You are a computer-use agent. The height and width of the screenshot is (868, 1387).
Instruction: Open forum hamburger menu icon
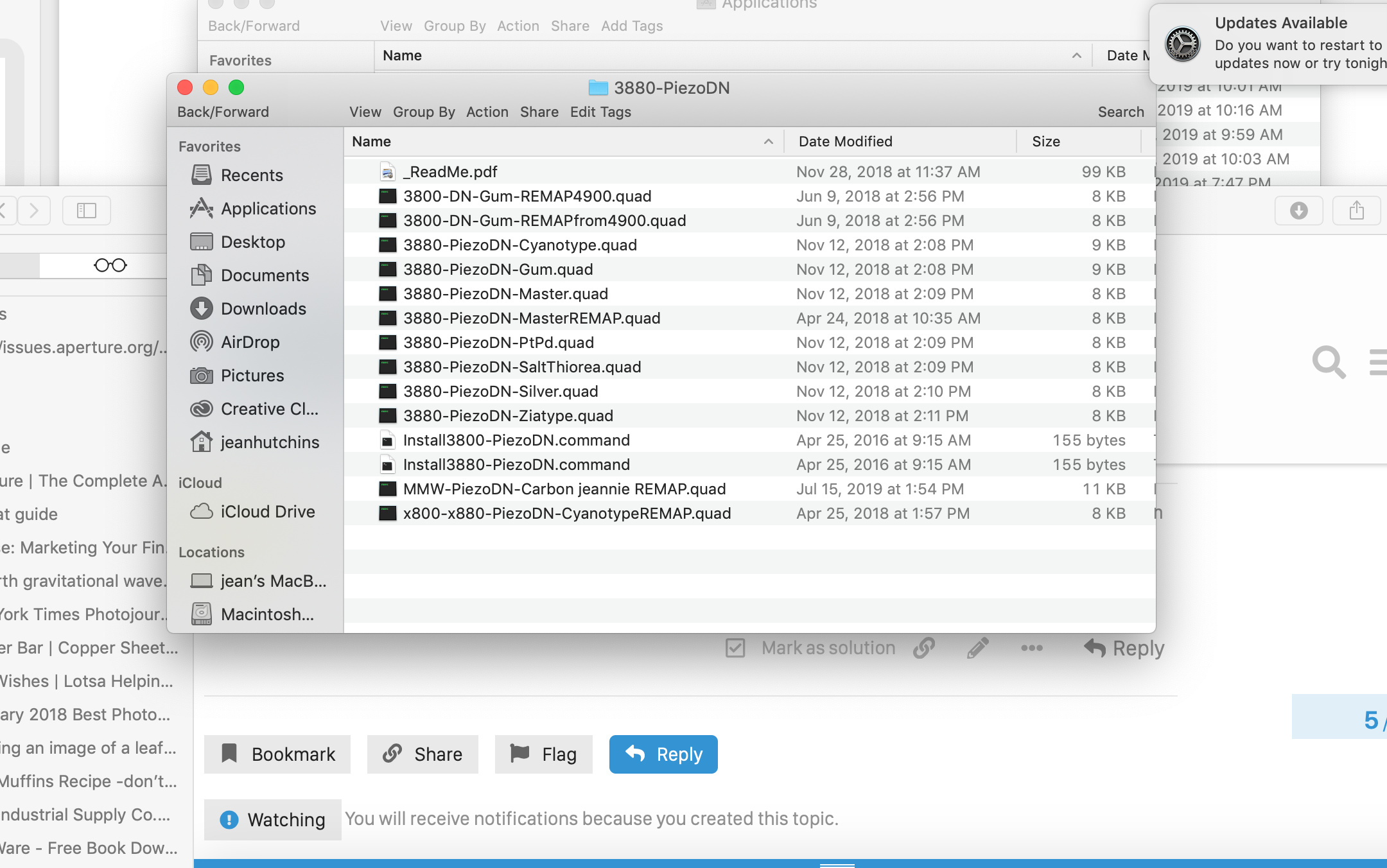point(1378,362)
